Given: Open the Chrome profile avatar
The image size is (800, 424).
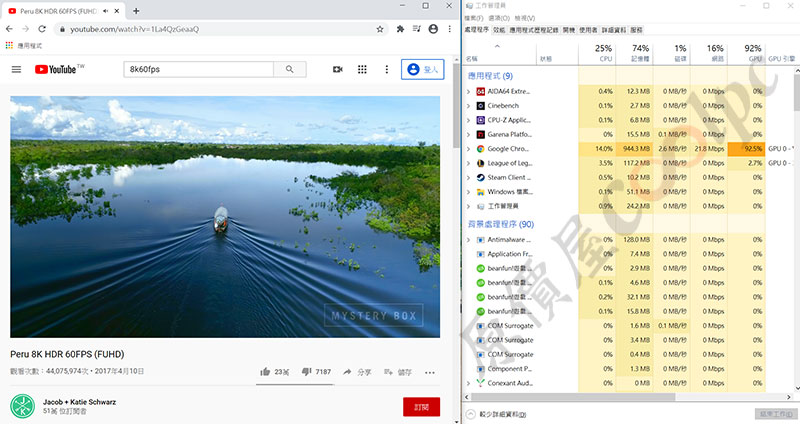Looking at the screenshot, I should coord(433,29).
